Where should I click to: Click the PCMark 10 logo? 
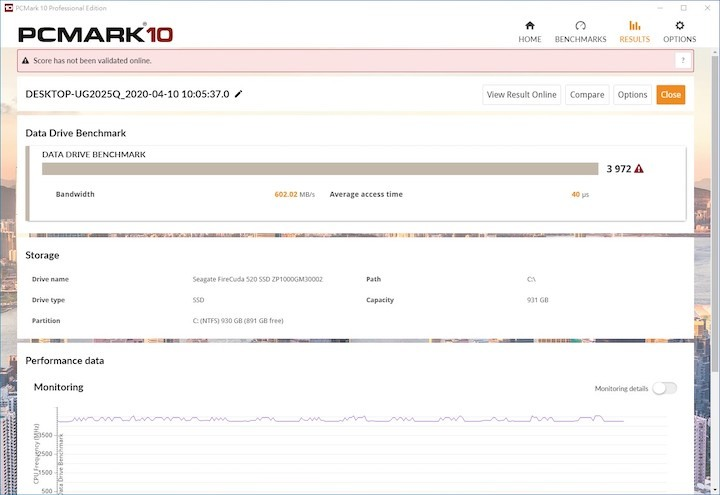(95, 33)
